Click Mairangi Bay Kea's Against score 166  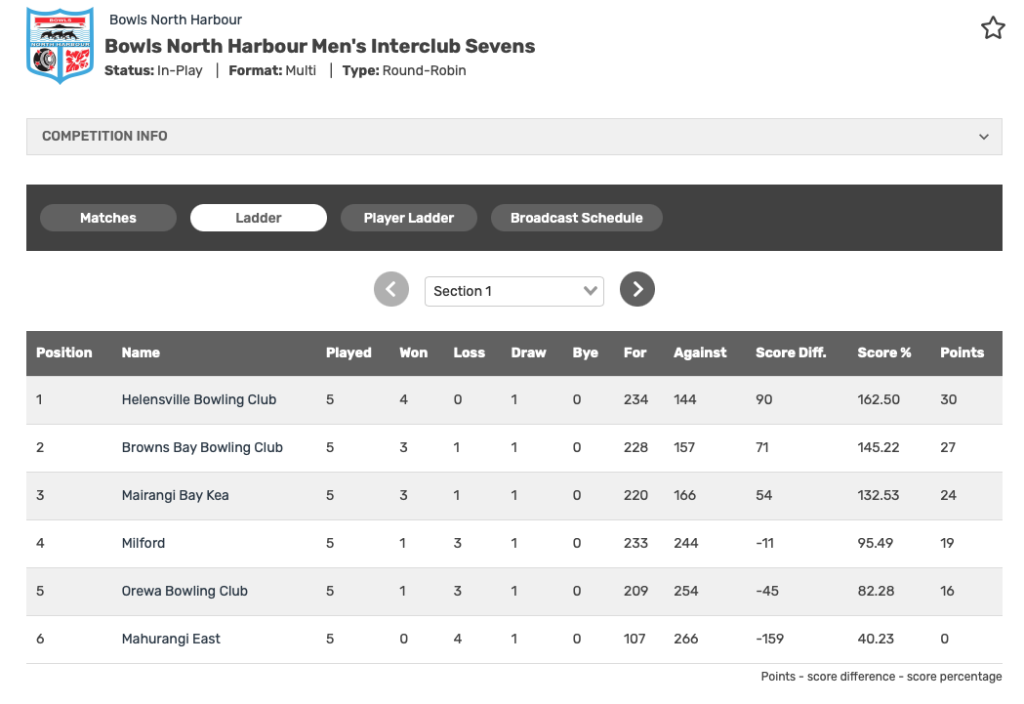684,495
